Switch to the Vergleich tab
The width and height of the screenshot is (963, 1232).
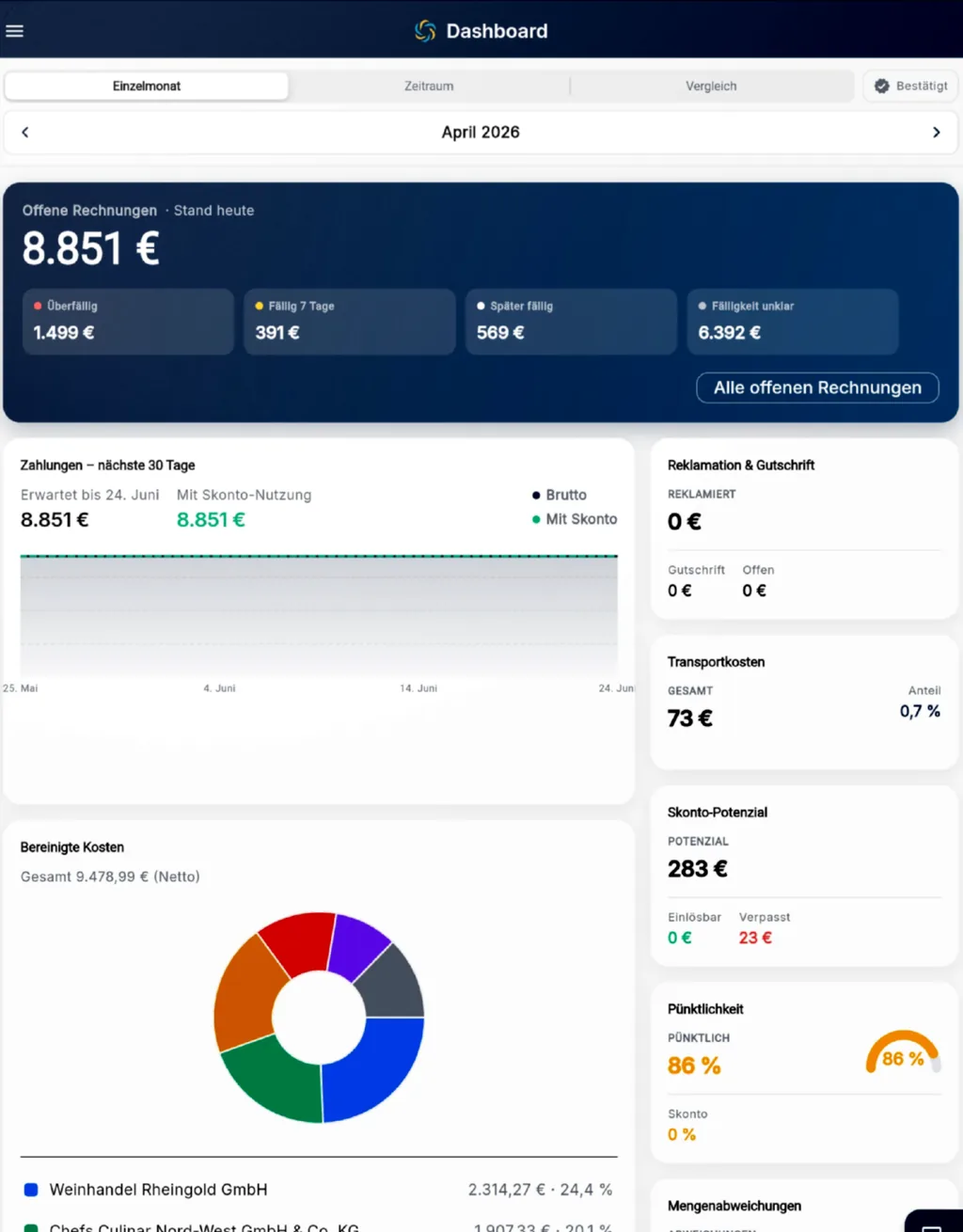pos(711,86)
